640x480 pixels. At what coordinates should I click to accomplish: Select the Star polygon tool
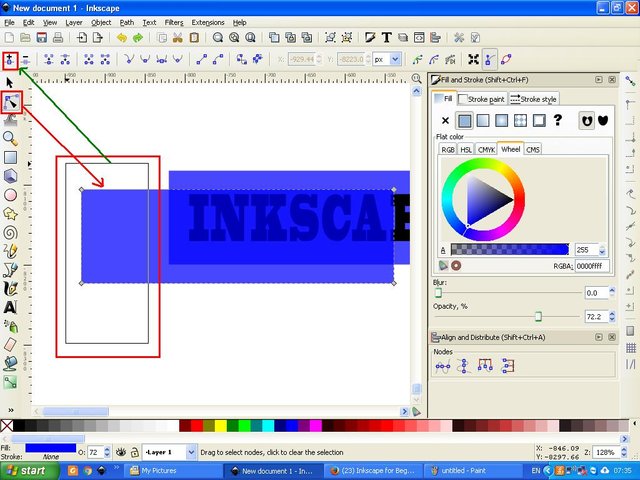10,213
